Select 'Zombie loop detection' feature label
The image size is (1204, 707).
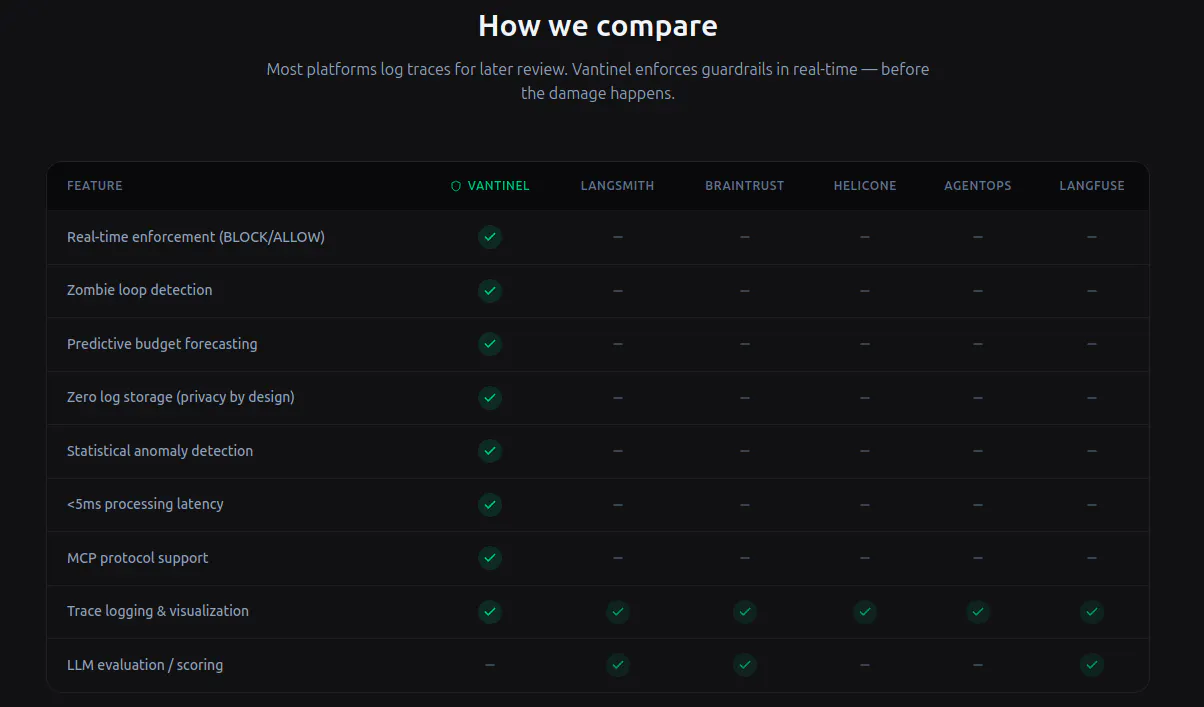pyautogui.click(x=140, y=290)
